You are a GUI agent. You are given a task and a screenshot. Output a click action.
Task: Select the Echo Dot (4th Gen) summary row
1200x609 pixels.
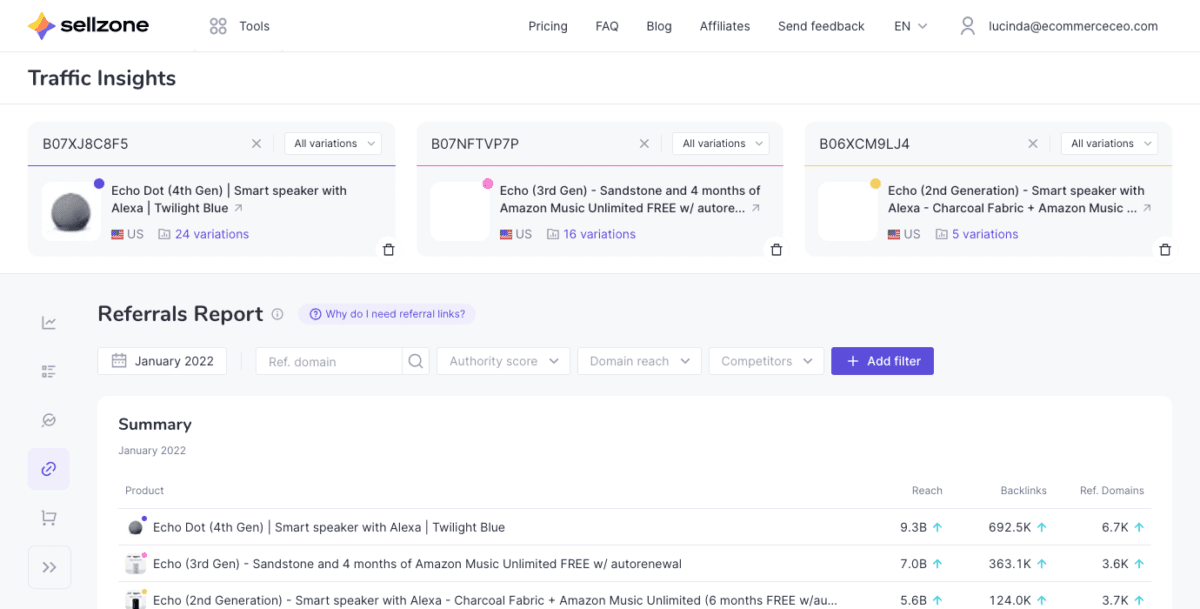[635, 527]
